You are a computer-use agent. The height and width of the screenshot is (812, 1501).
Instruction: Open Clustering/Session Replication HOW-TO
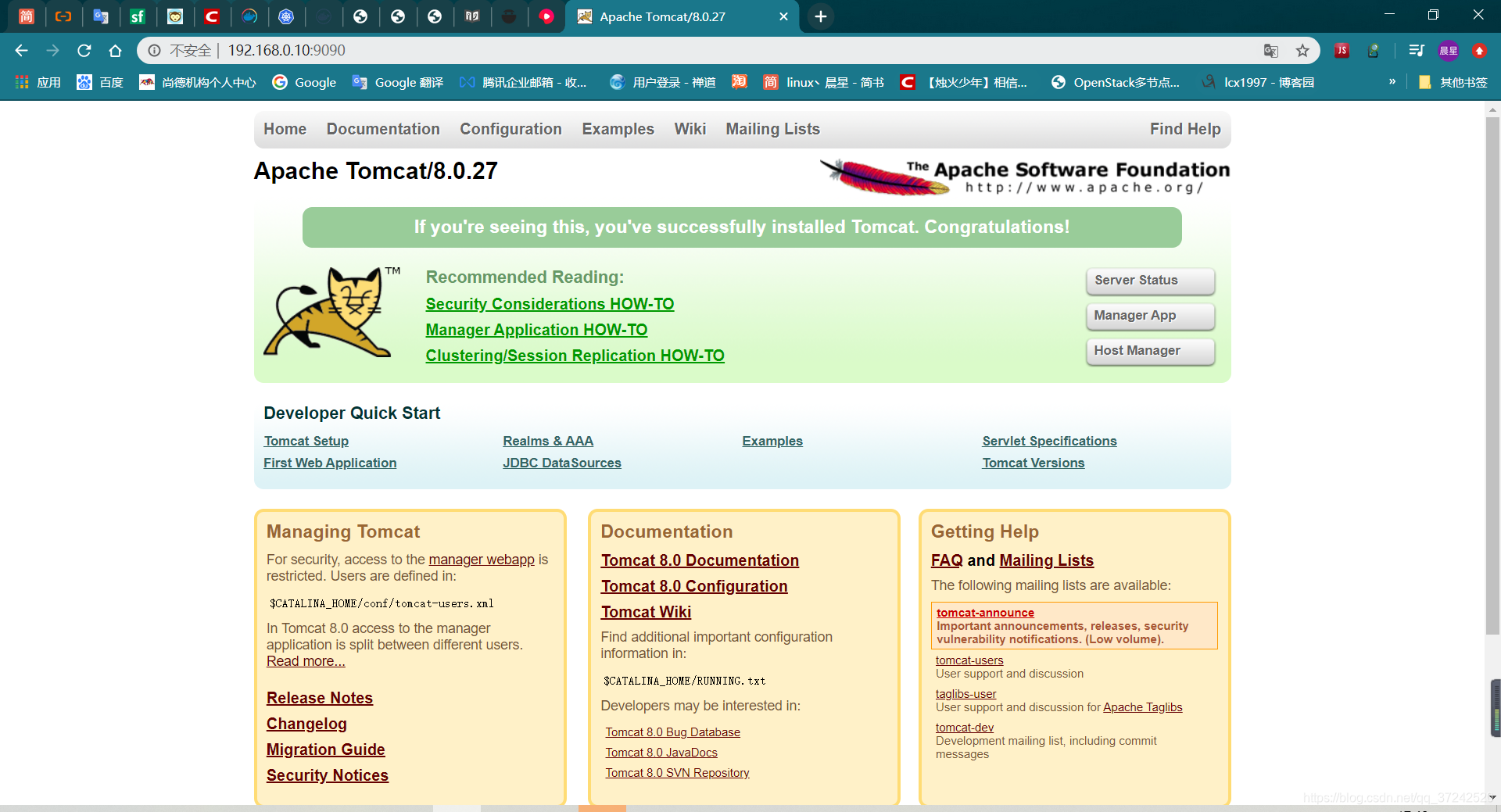point(575,356)
